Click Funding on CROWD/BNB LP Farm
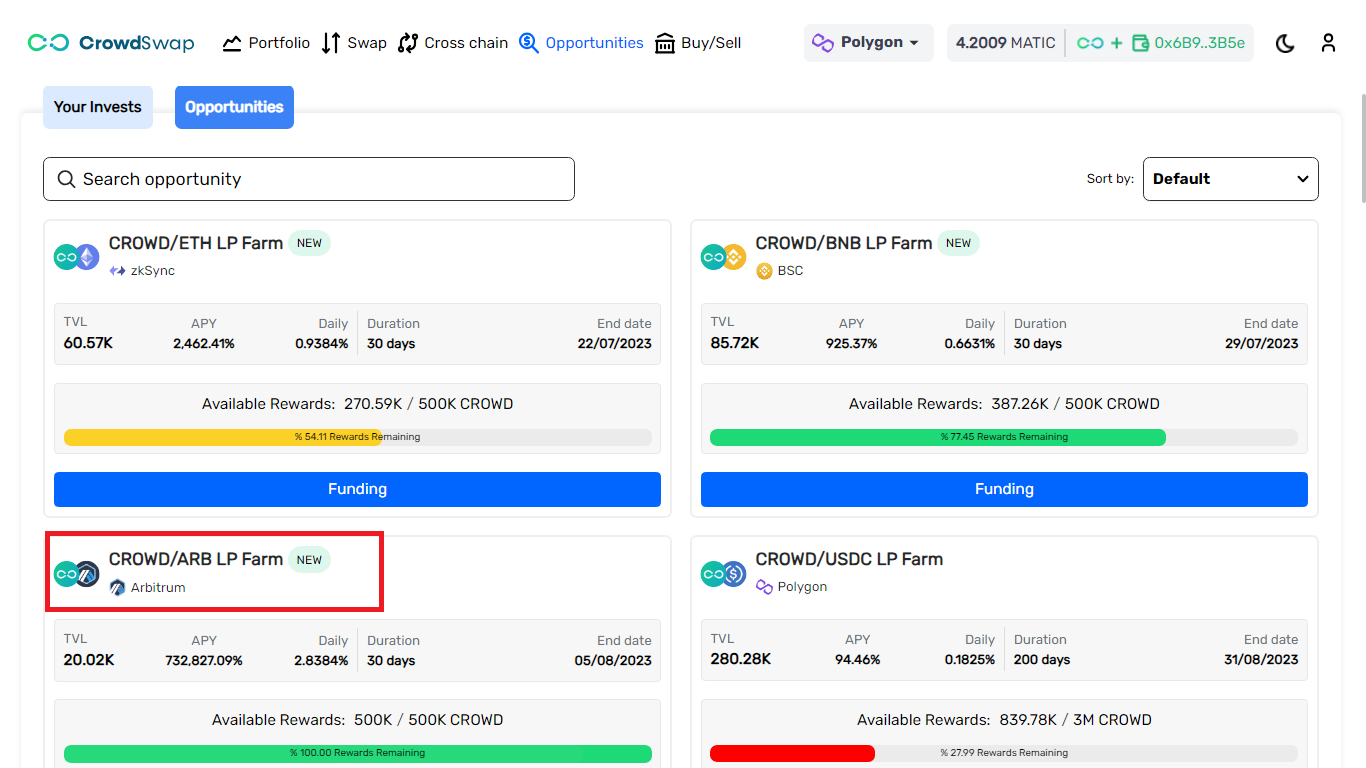1366x768 pixels. coord(1004,489)
